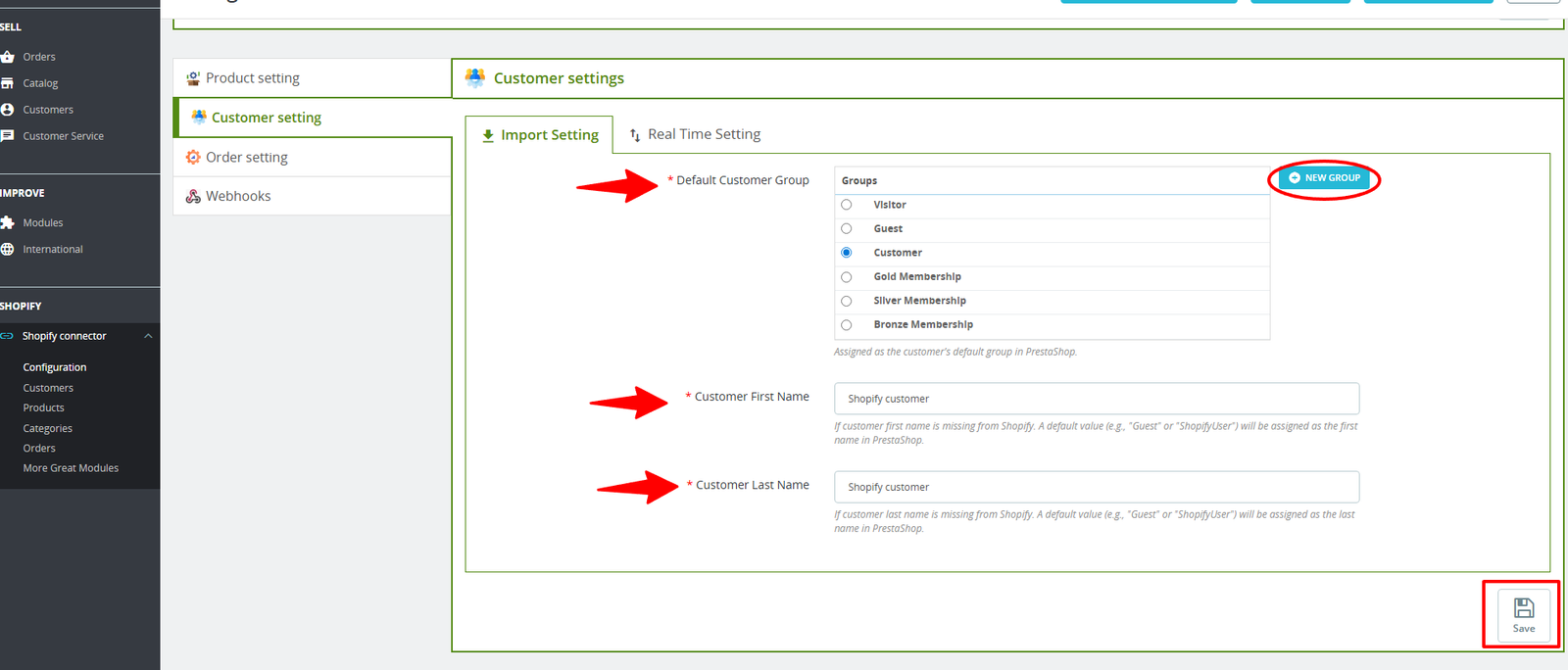Viewport: 1568px width, 670px height.
Task: Click the NEW GROUP button
Action: coord(1324,178)
